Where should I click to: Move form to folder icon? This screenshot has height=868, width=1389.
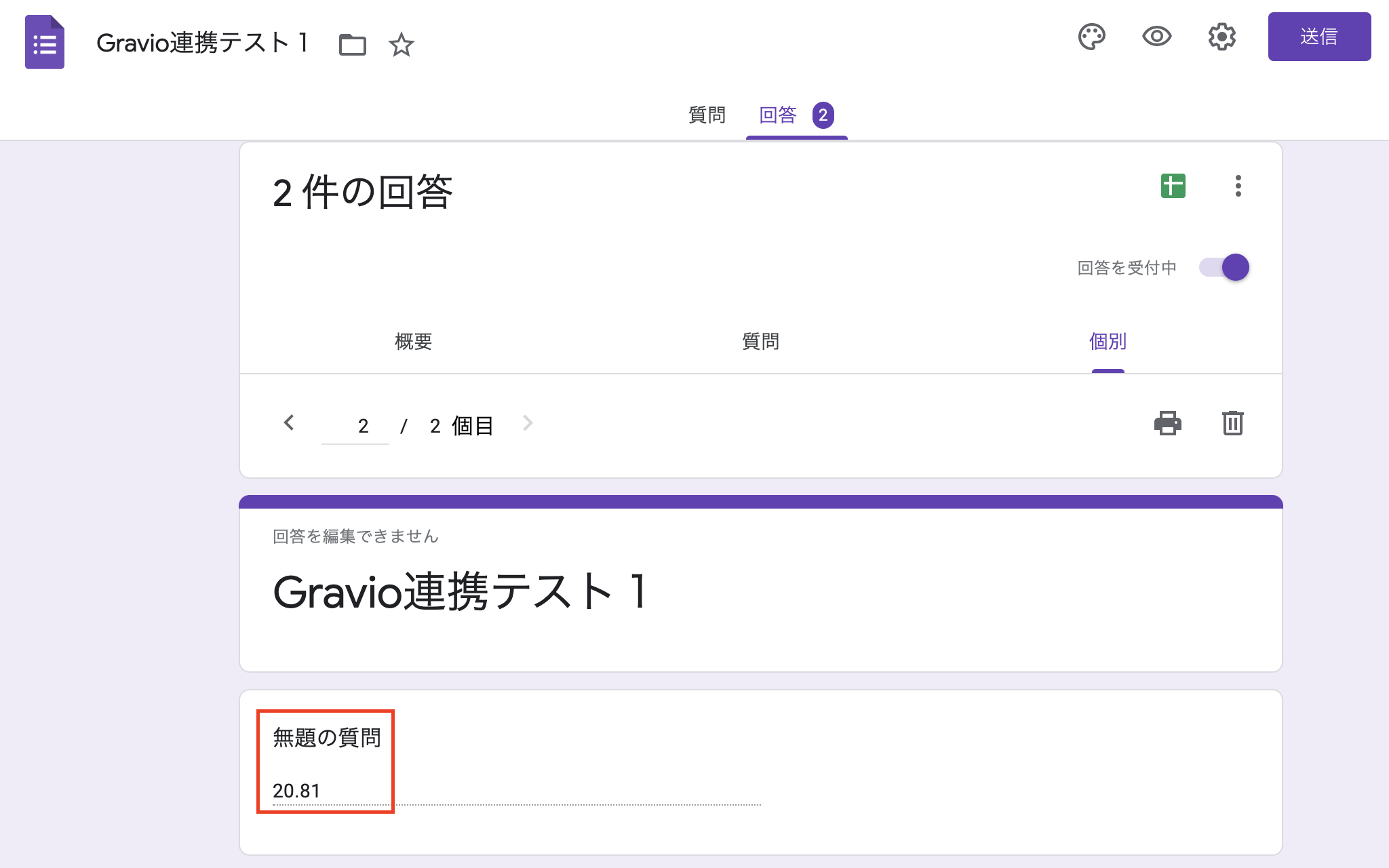(x=353, y=45)
